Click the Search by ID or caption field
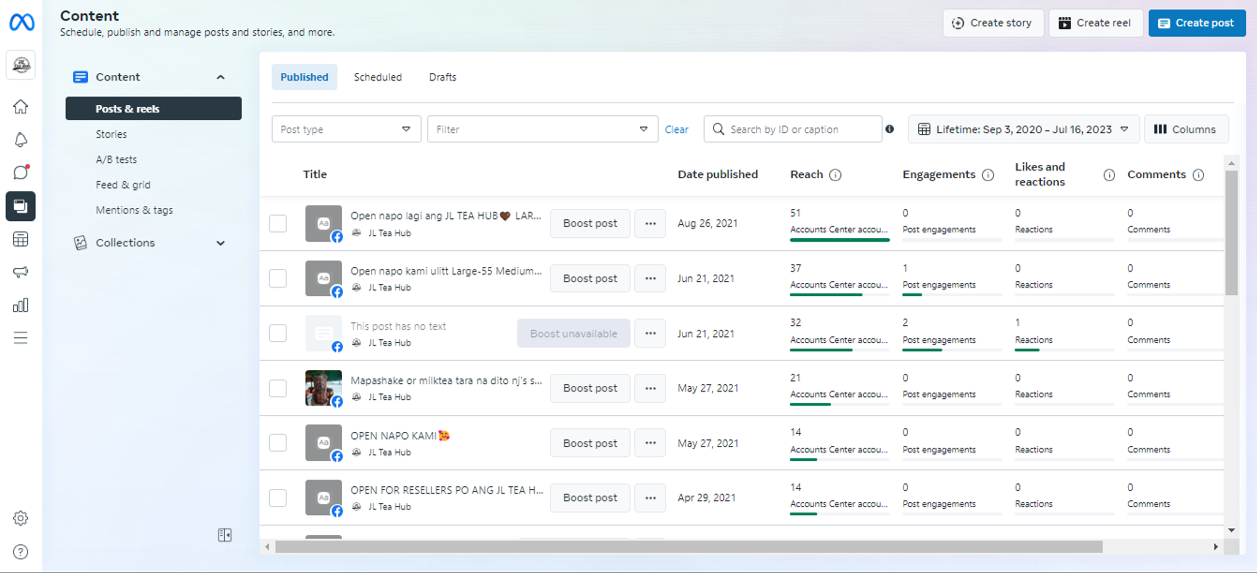The image size is (1257, 573). [793, 129]
